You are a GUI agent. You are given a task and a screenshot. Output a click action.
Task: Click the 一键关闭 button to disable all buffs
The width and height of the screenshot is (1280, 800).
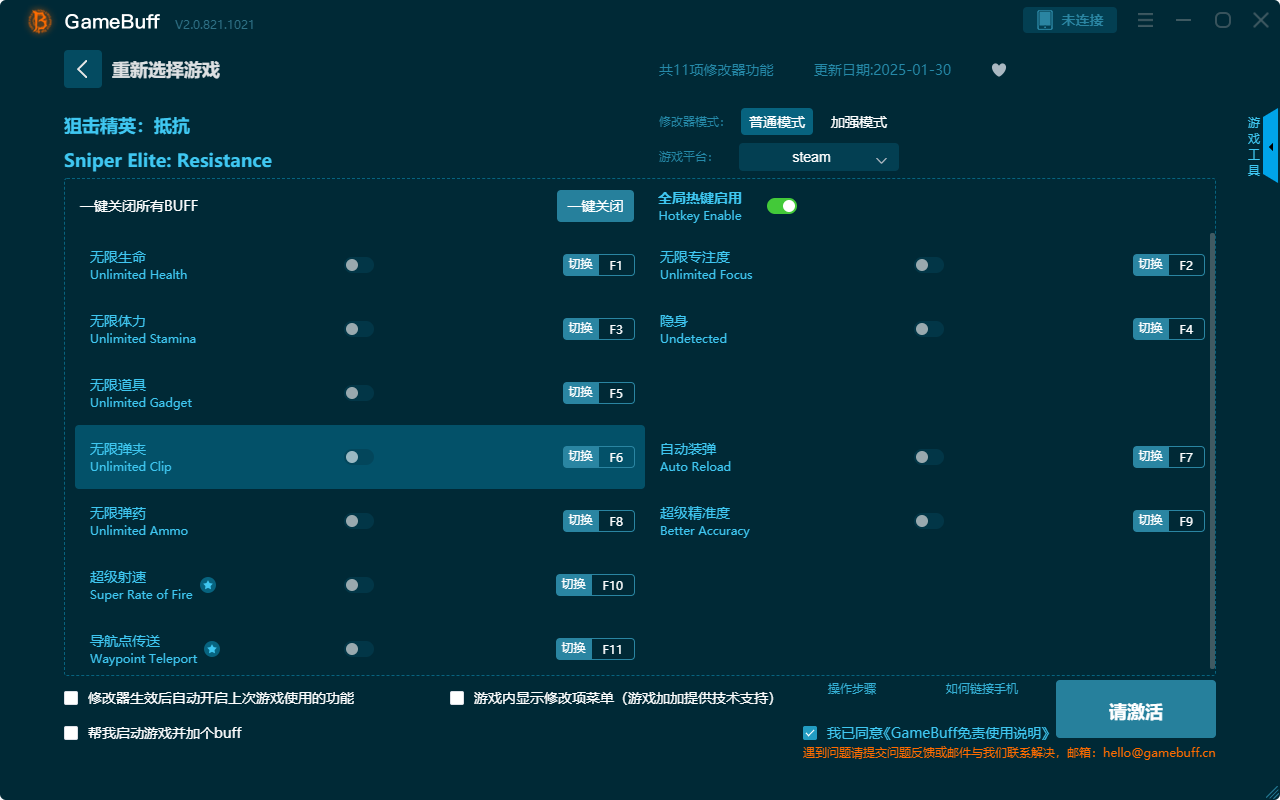coord(595,205)
